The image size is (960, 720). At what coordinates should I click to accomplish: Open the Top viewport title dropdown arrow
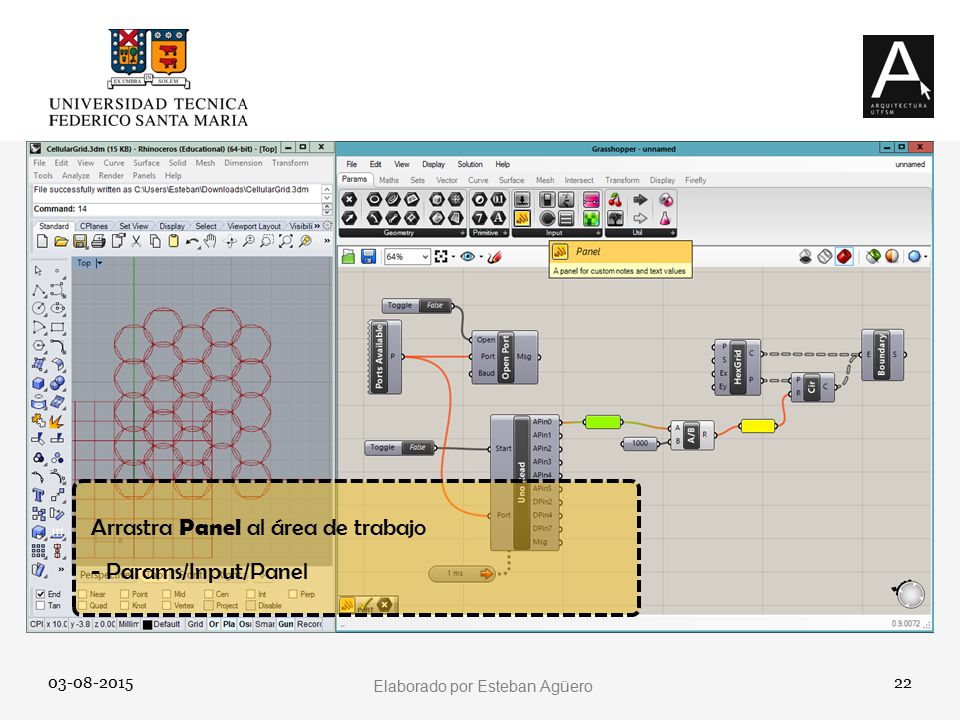[99, 263]
